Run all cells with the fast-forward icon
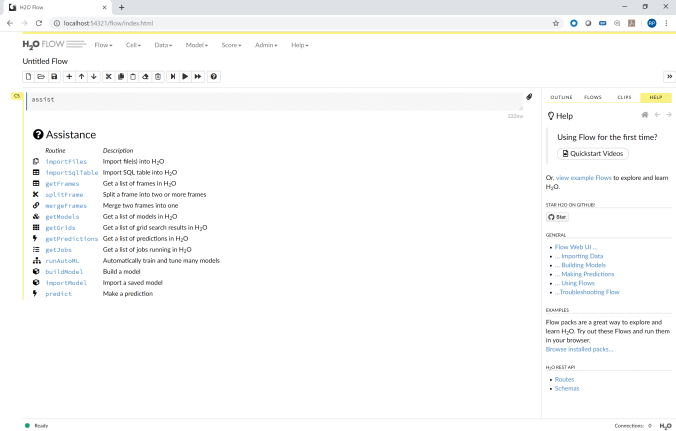The width and height of the screenshot is (676, 431). (x=198, y=76)
